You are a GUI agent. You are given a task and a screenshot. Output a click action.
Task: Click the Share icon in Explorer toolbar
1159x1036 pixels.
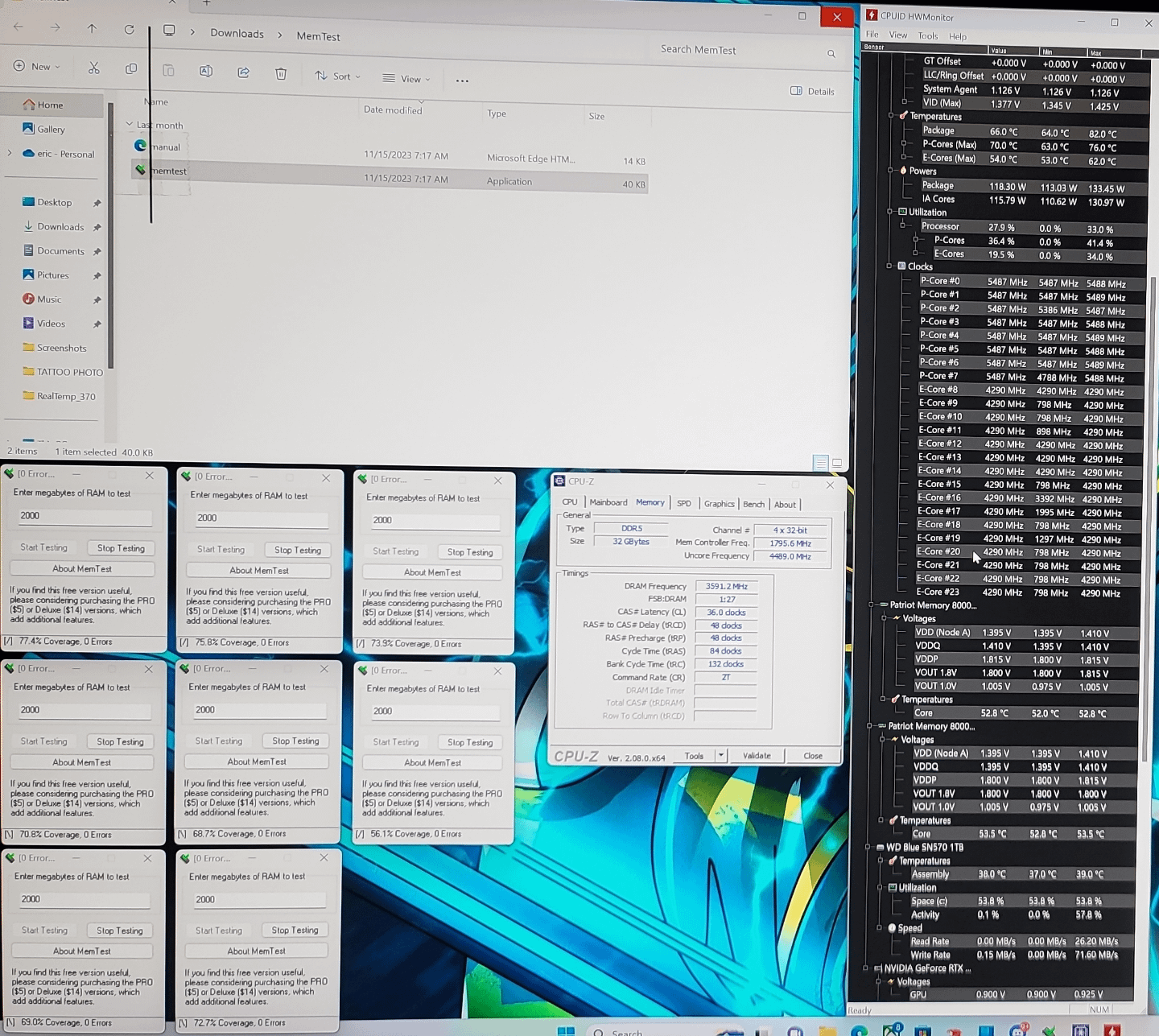click(243, 72)
